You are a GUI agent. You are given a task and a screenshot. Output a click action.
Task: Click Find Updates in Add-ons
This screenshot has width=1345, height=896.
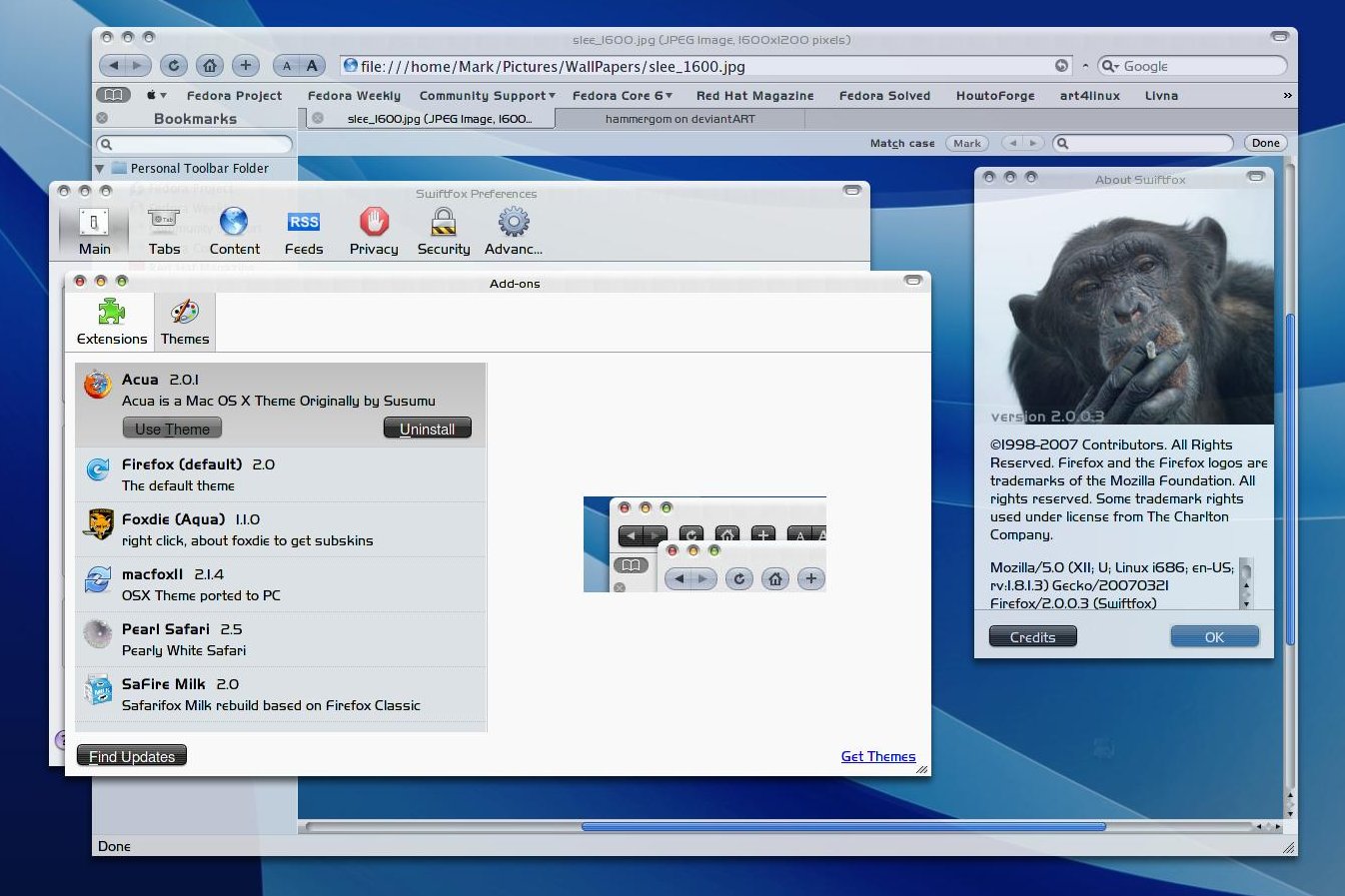(132, 756)
